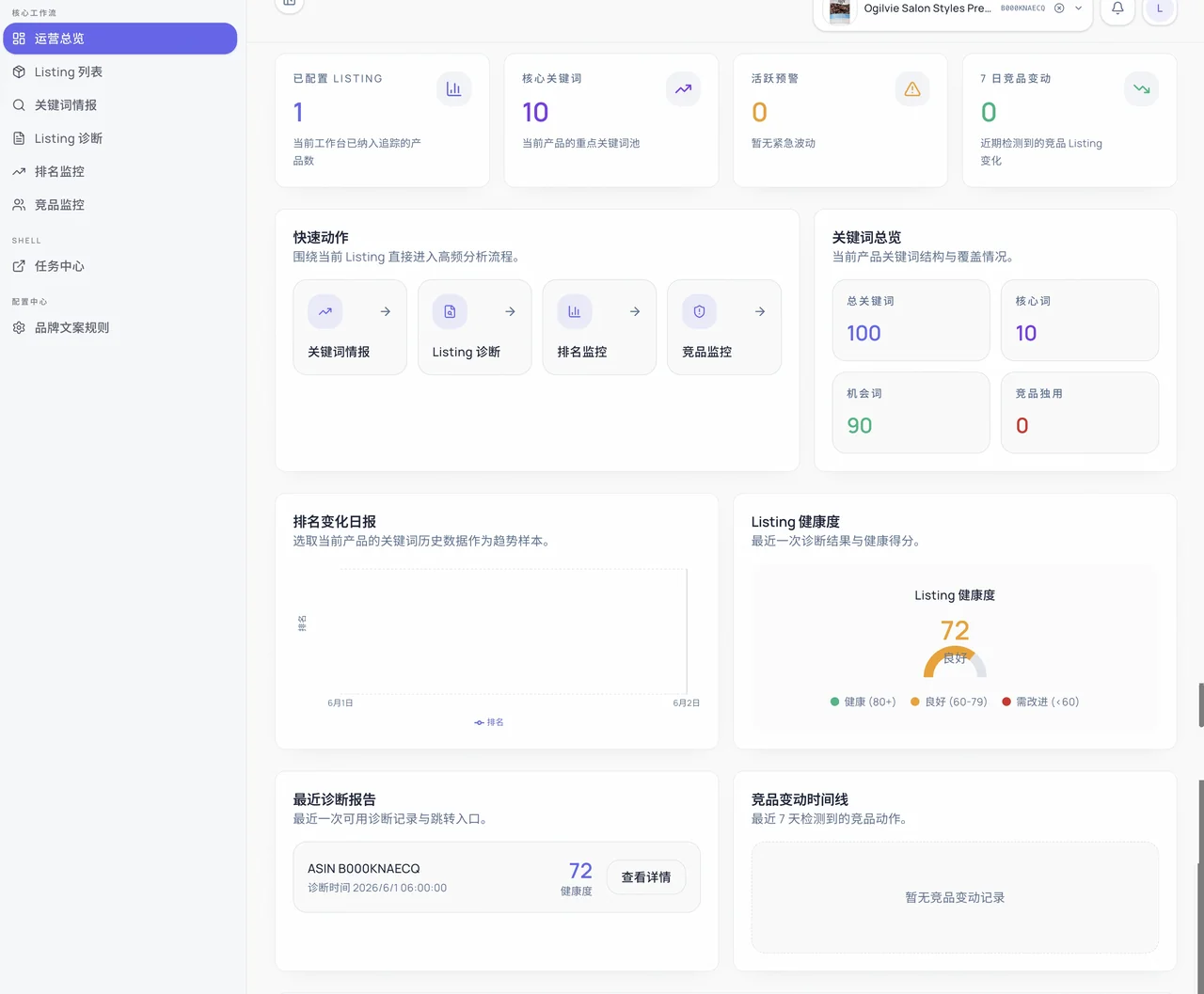
Task: Click the 竞品独用 0 stat tile
Action: coord(1080,413)
